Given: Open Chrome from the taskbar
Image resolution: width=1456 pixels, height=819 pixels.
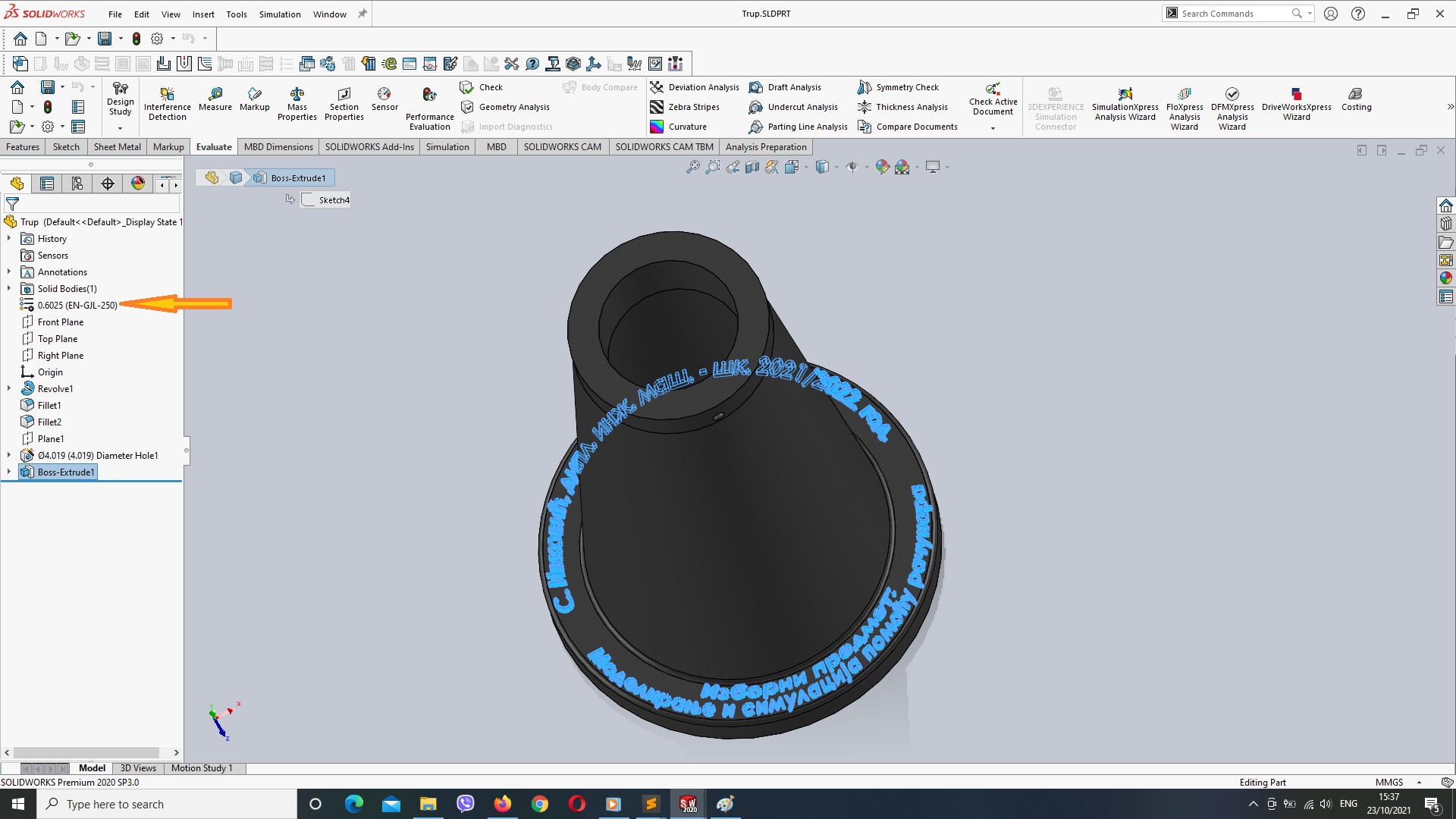Looking at the screenshot, I should (x=539, y=804).
